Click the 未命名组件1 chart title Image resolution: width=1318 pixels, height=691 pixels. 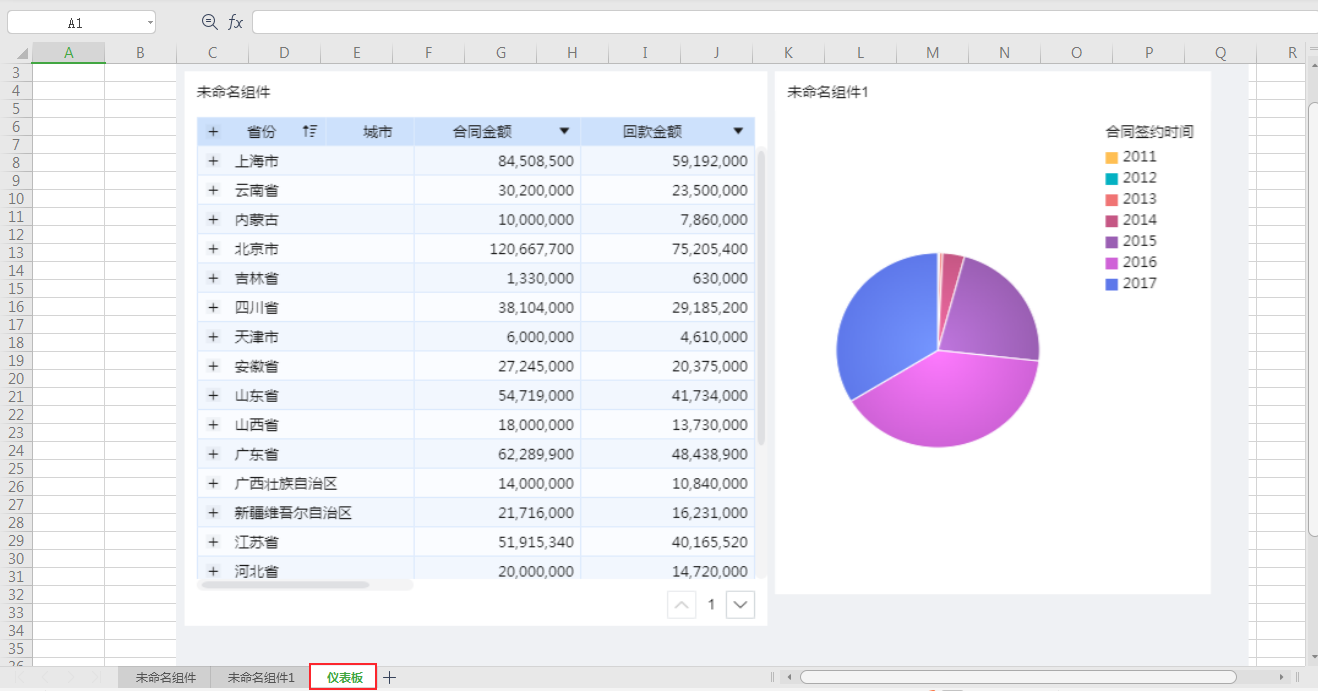[828, 92]
